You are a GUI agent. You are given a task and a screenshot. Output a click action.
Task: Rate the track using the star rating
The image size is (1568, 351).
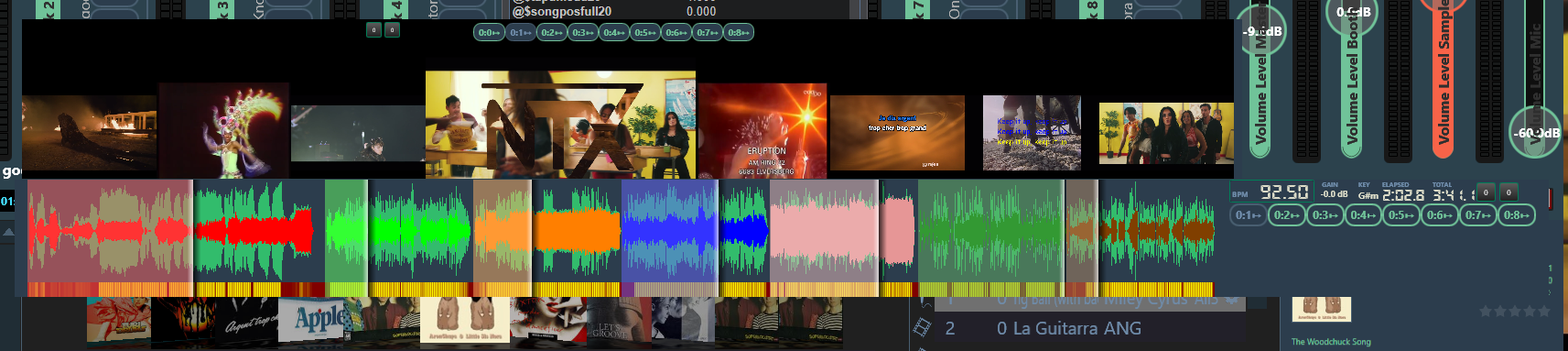(1514, 312)
